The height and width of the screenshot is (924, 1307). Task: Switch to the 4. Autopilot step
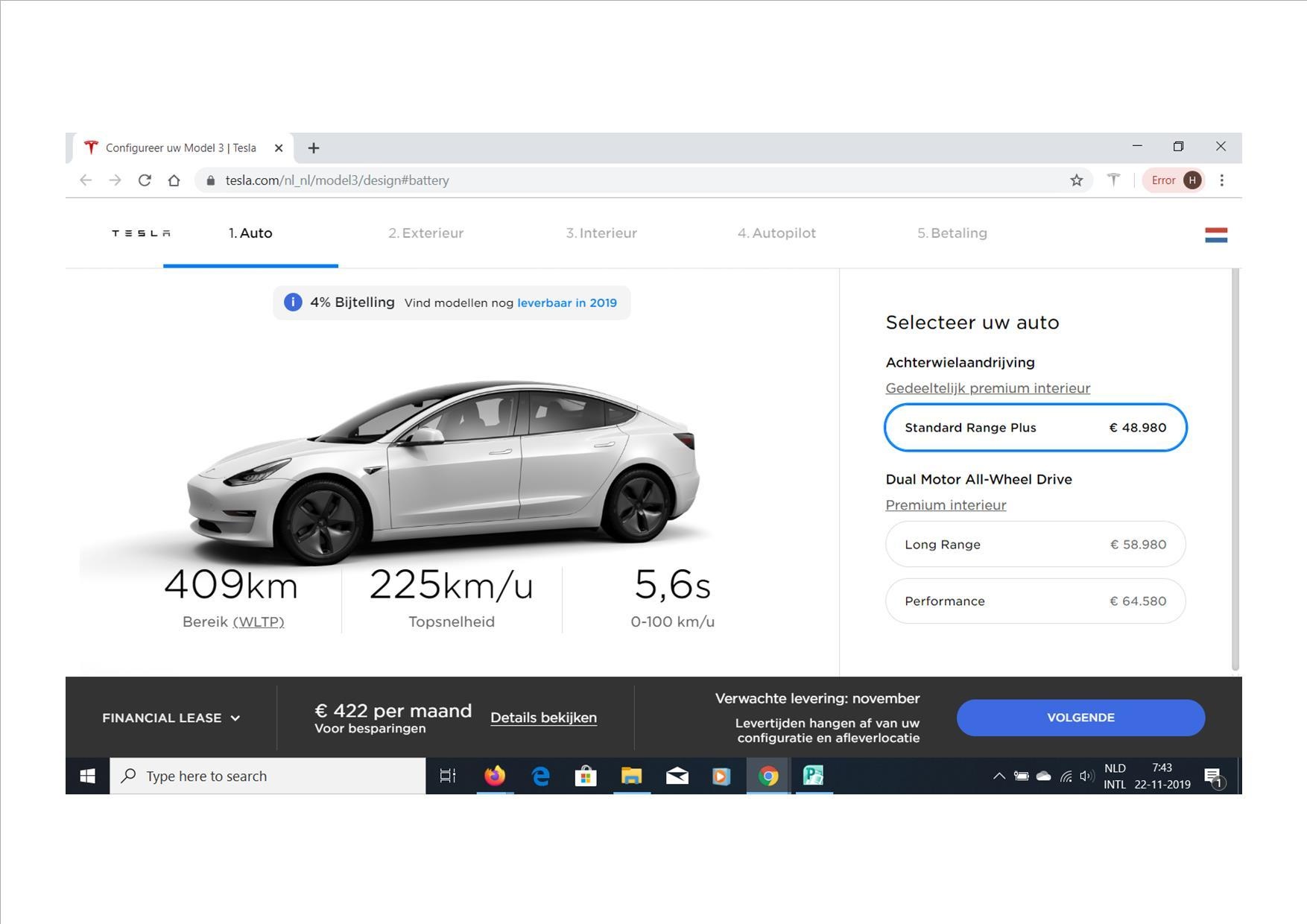click(x=776, y=233)
